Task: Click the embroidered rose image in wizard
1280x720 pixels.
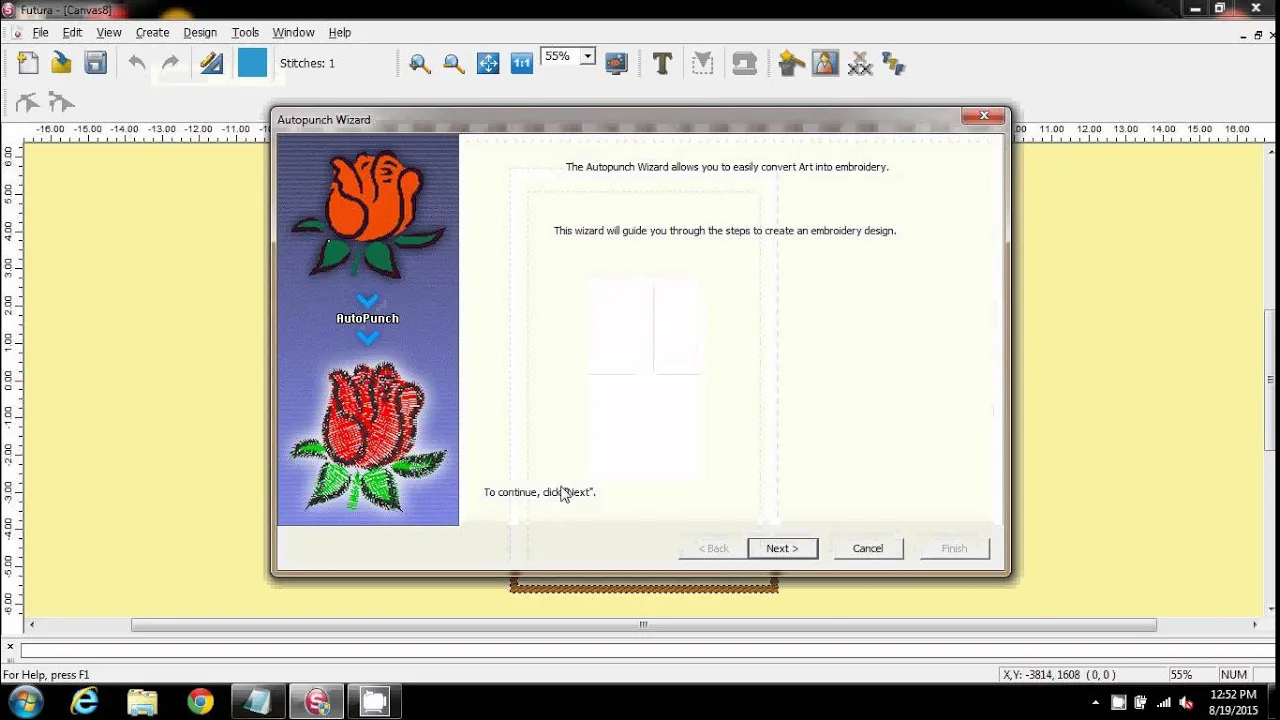Action: (x=368, y=437)
